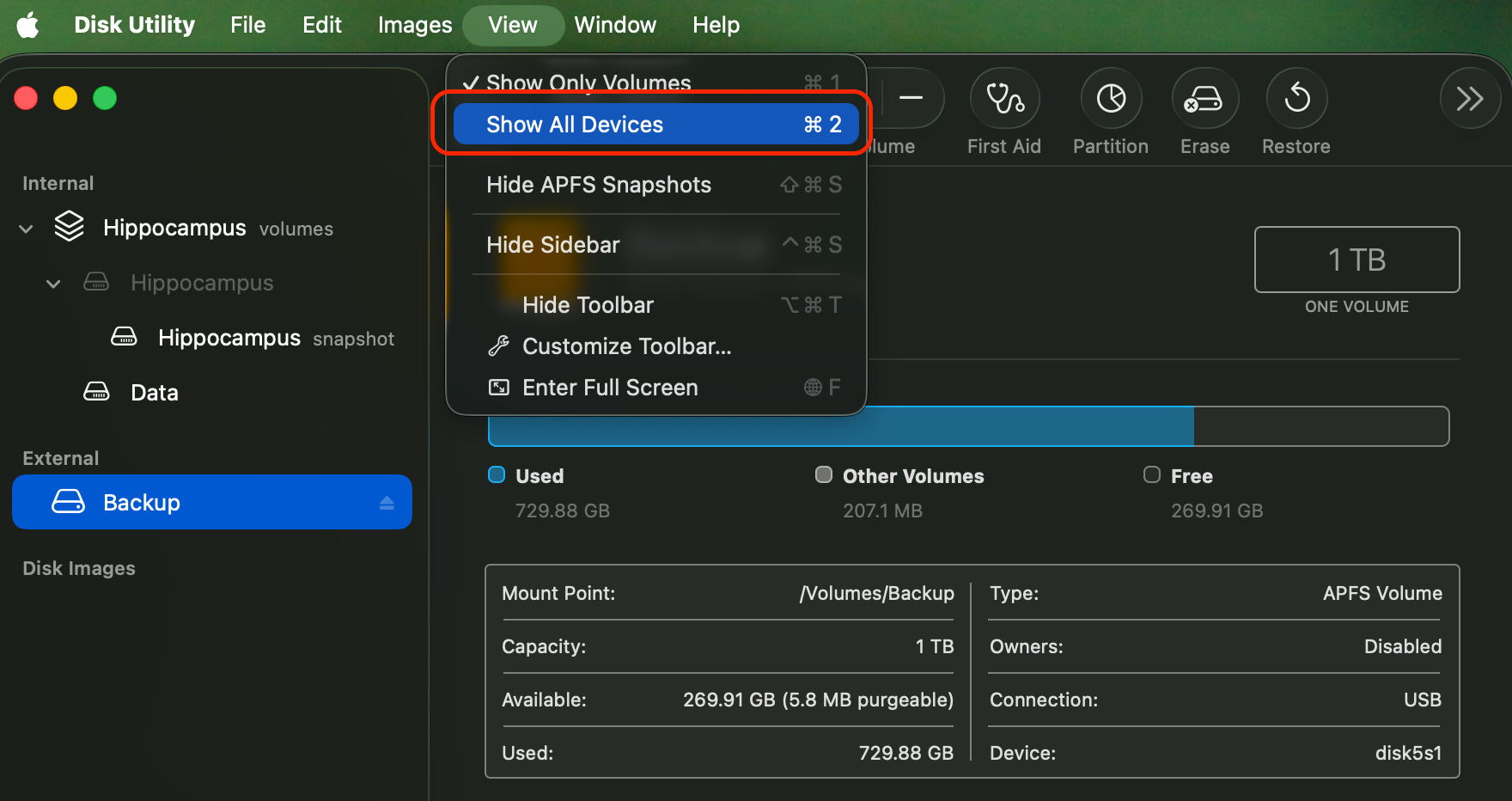Select the Backup external volume
Viewport: 1512px width, 801px height.
tap(212, 502)
